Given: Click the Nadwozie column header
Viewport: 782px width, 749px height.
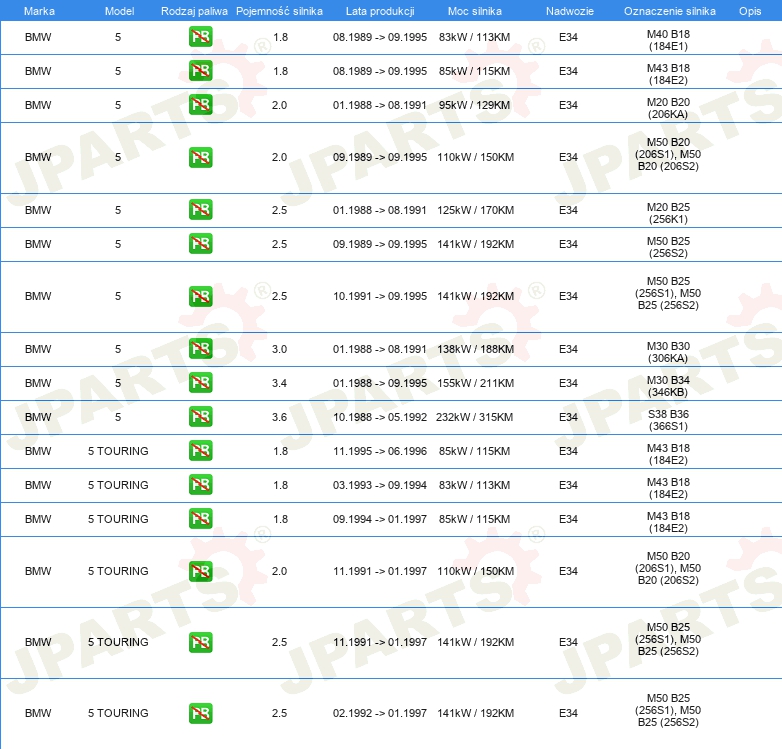Looking at the screenshot, I should (x=570, y=11).
